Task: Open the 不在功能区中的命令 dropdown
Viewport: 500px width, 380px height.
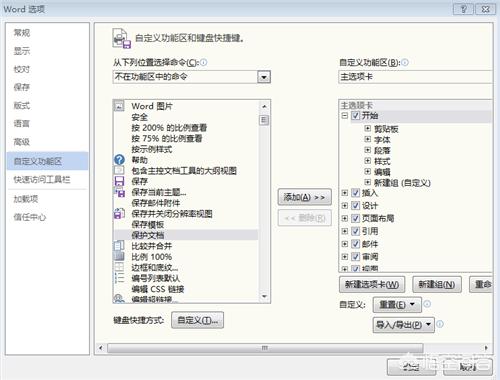Action: point(264,77)
